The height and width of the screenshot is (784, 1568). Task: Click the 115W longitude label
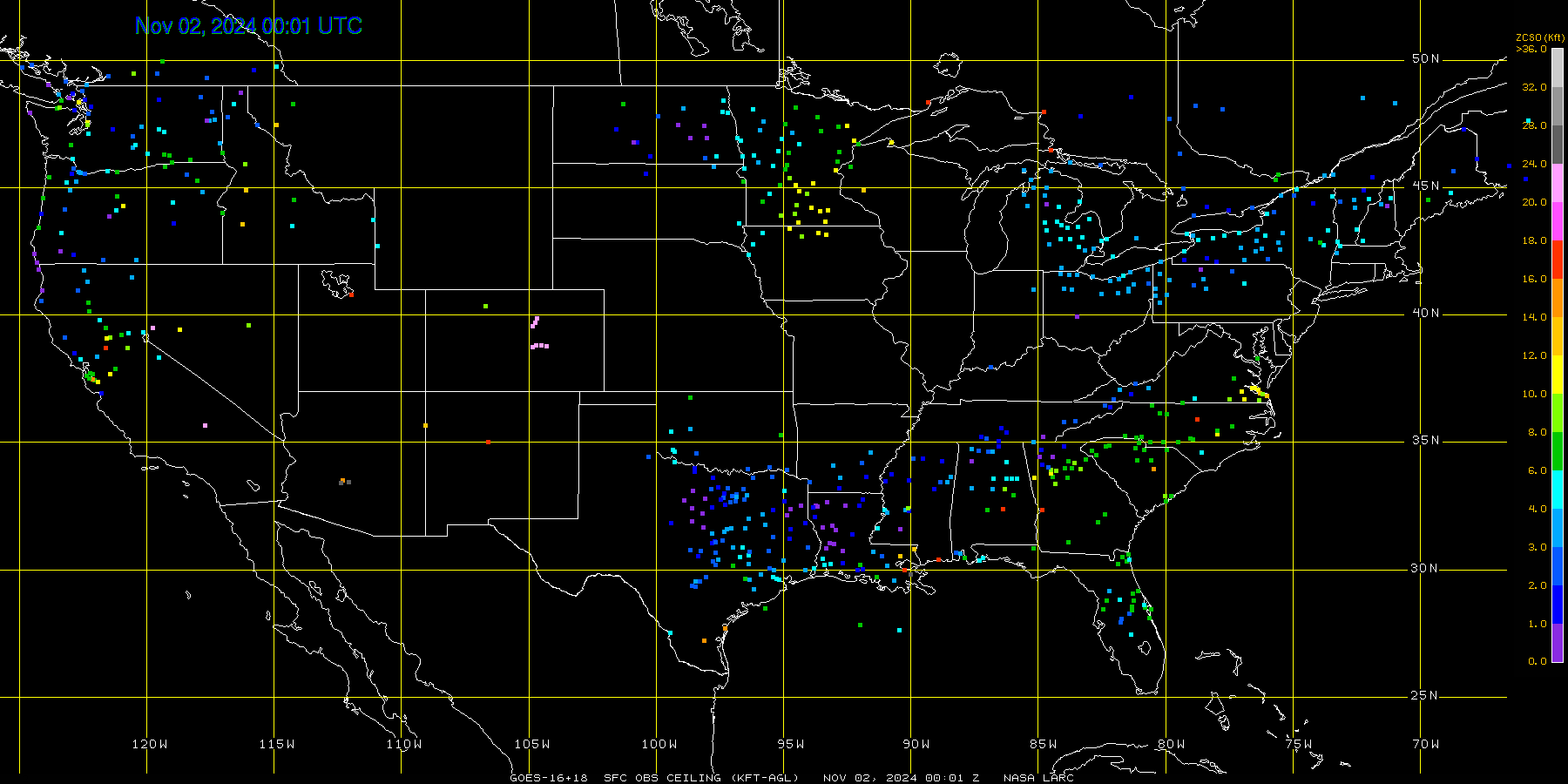pos(277,744)
